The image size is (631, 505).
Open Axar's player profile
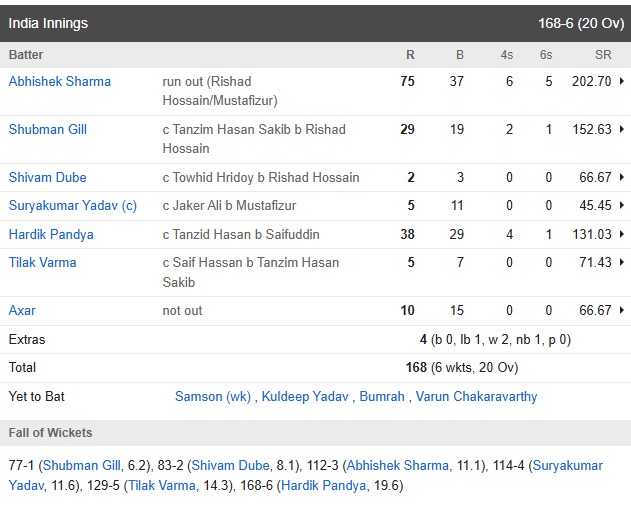tap(22, 311)
